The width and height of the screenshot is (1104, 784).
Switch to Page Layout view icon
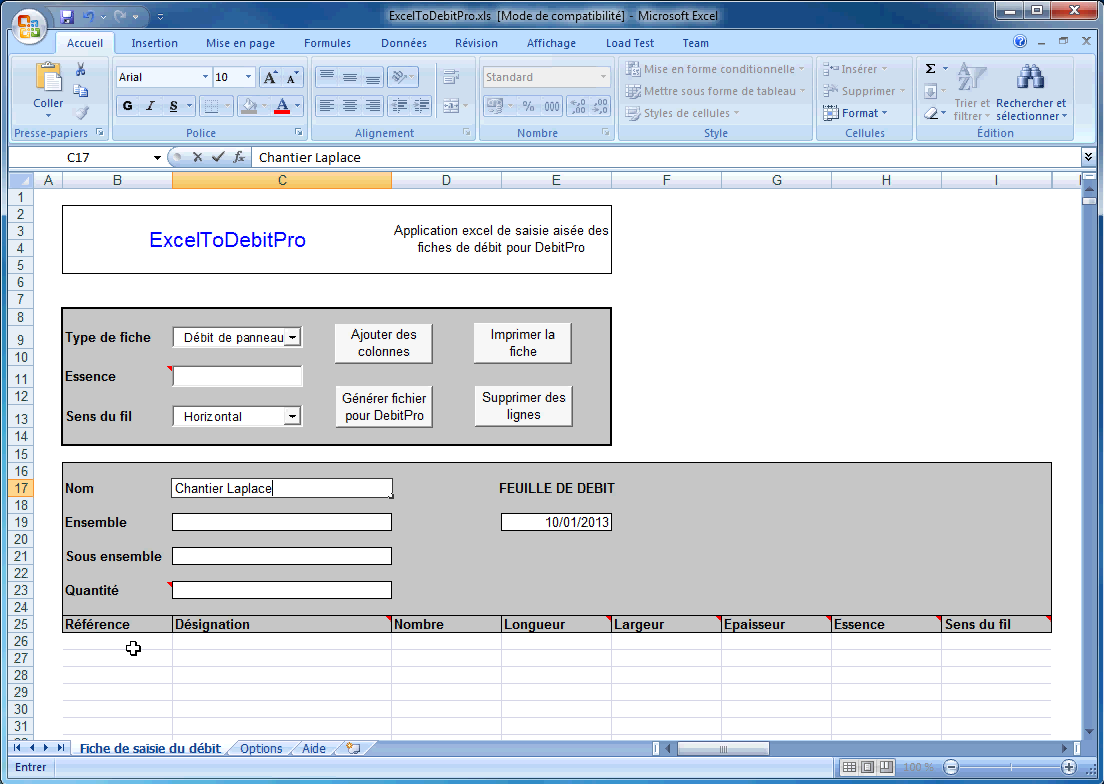868,767
